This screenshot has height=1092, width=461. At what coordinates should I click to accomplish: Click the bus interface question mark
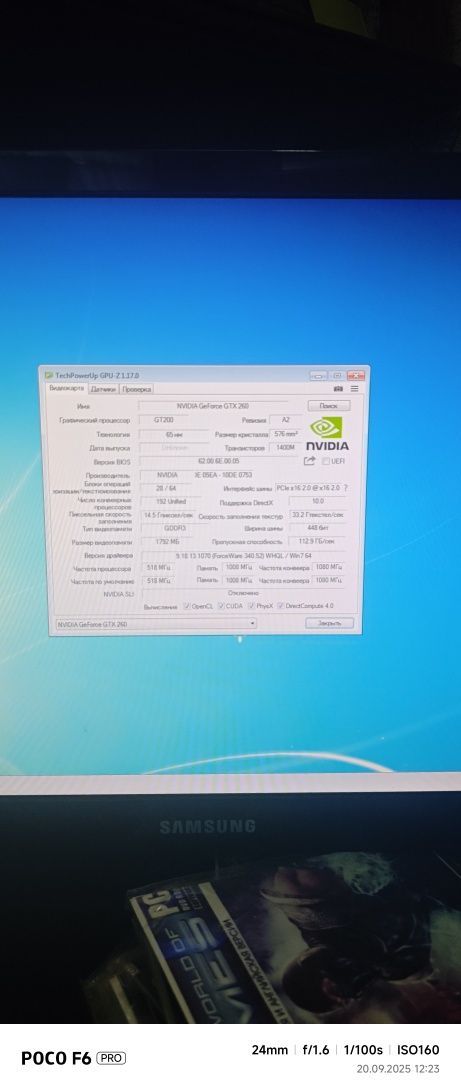pos(346,488)
